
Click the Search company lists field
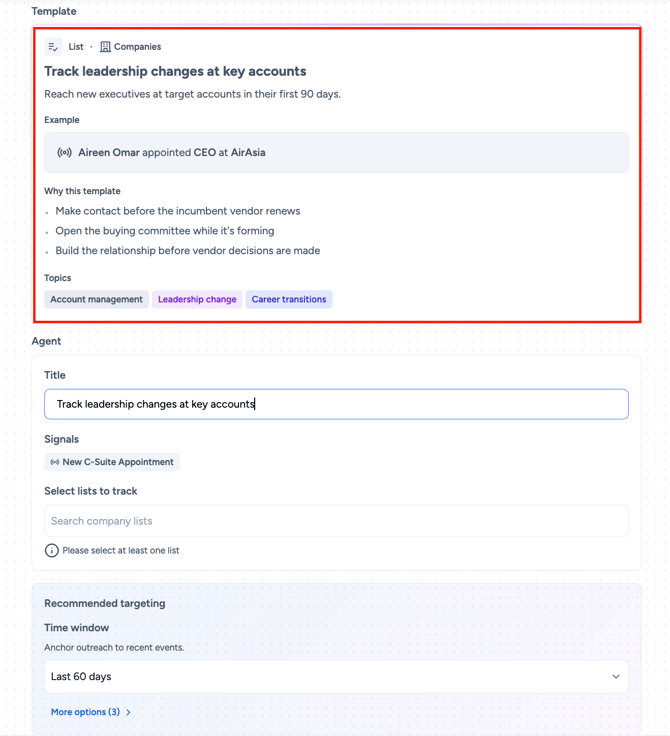tap(336, 521)
